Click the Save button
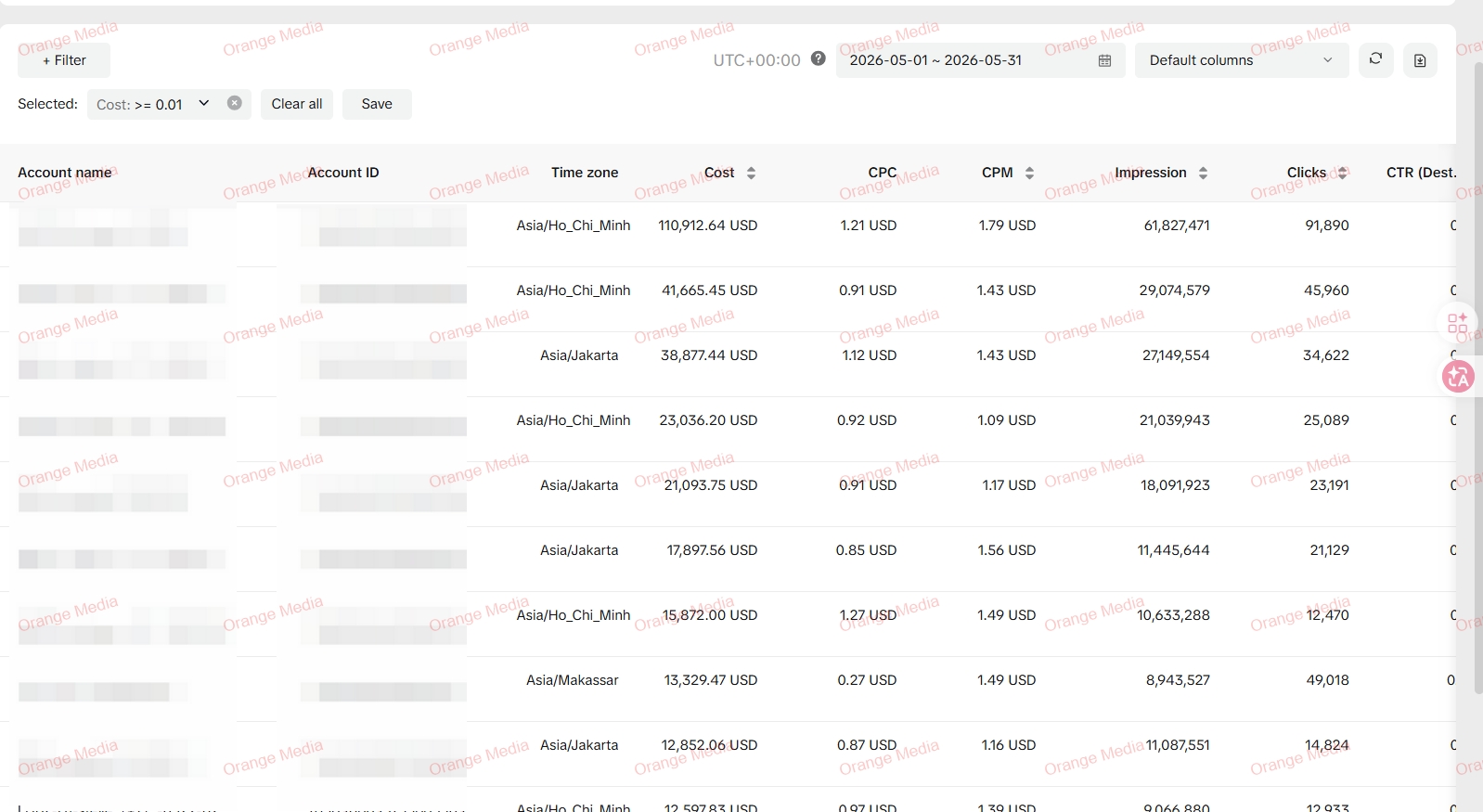 (x=377, y=104)
